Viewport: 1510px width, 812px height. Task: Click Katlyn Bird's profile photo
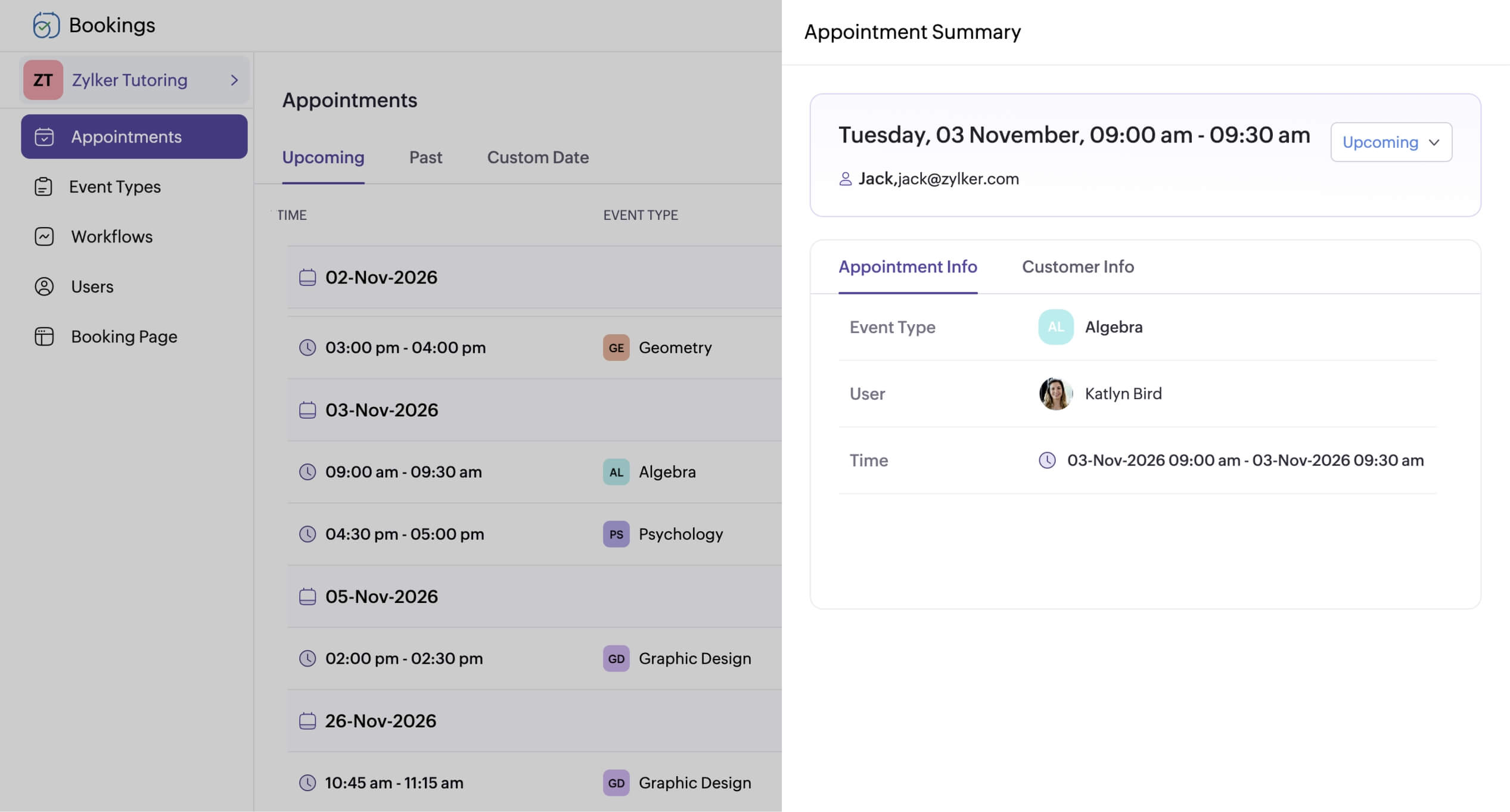click(x=1055, y=394)
